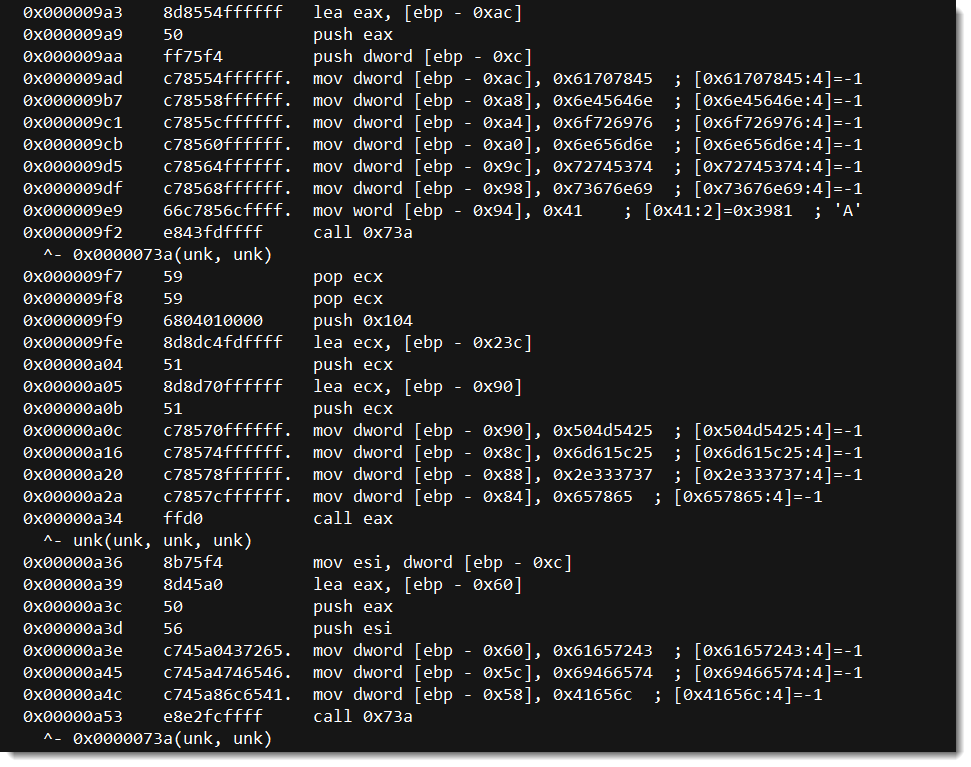Select the "push 0x104" instruction
Image resolution: width=971 pixels, height=767 pixels.
[362, 321]
